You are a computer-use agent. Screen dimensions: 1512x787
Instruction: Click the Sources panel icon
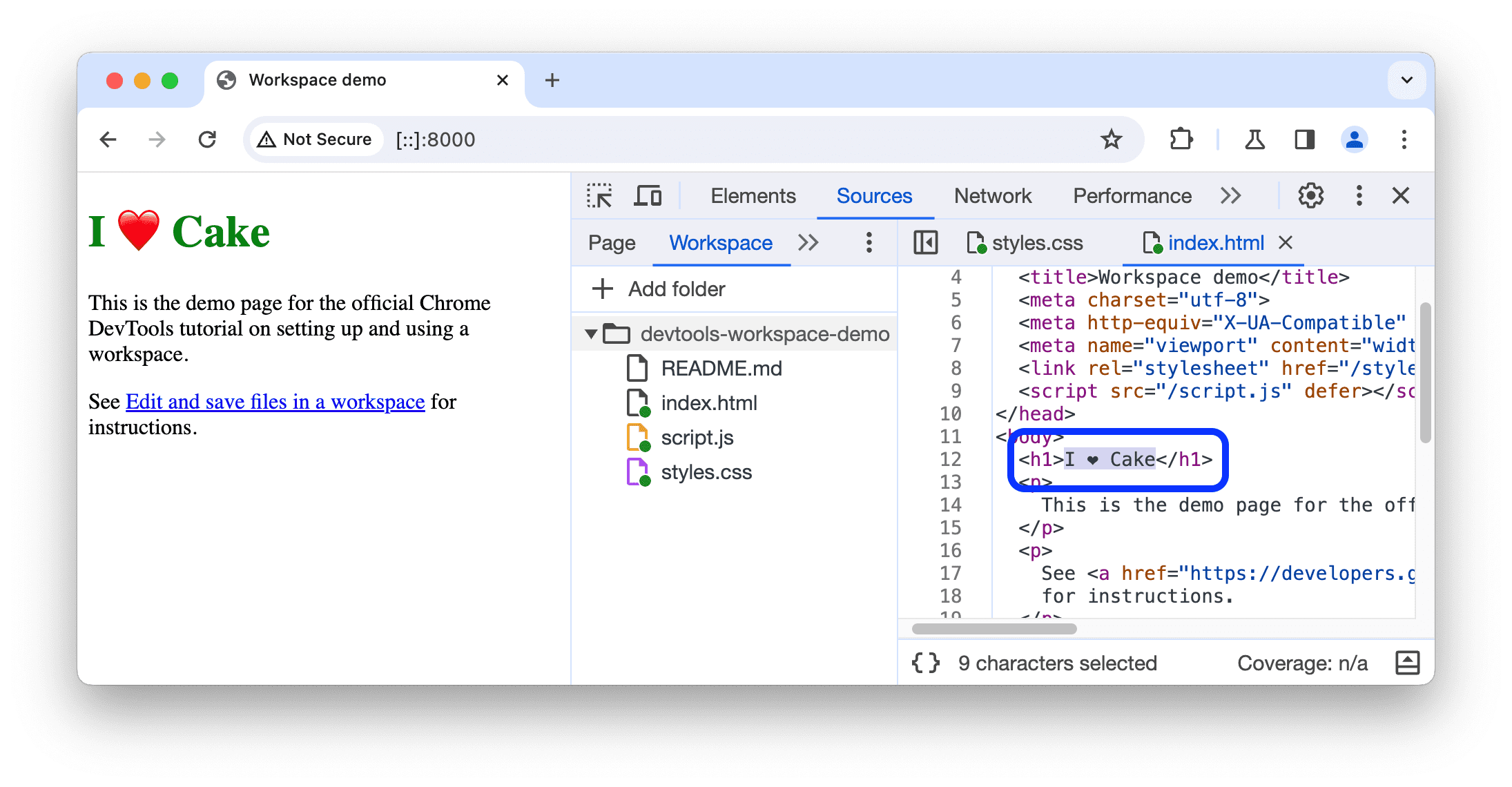(873, 196)
